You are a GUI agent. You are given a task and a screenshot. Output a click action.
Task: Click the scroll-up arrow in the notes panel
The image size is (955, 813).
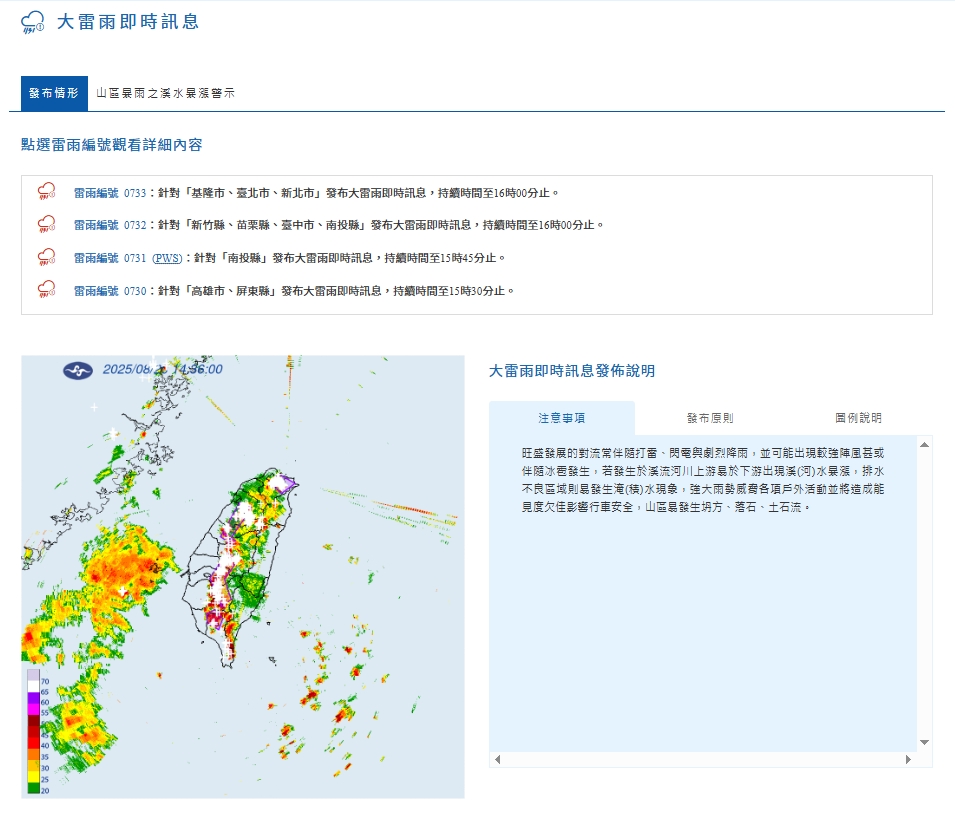click(925, 445)
